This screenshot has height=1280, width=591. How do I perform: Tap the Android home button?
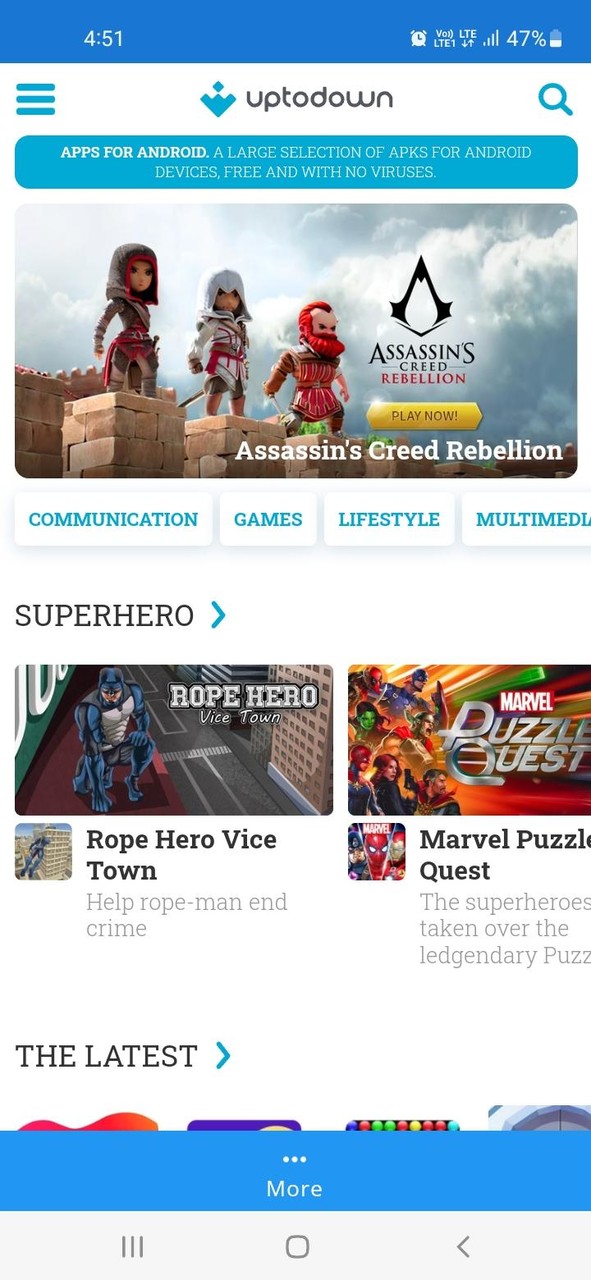297,1246
